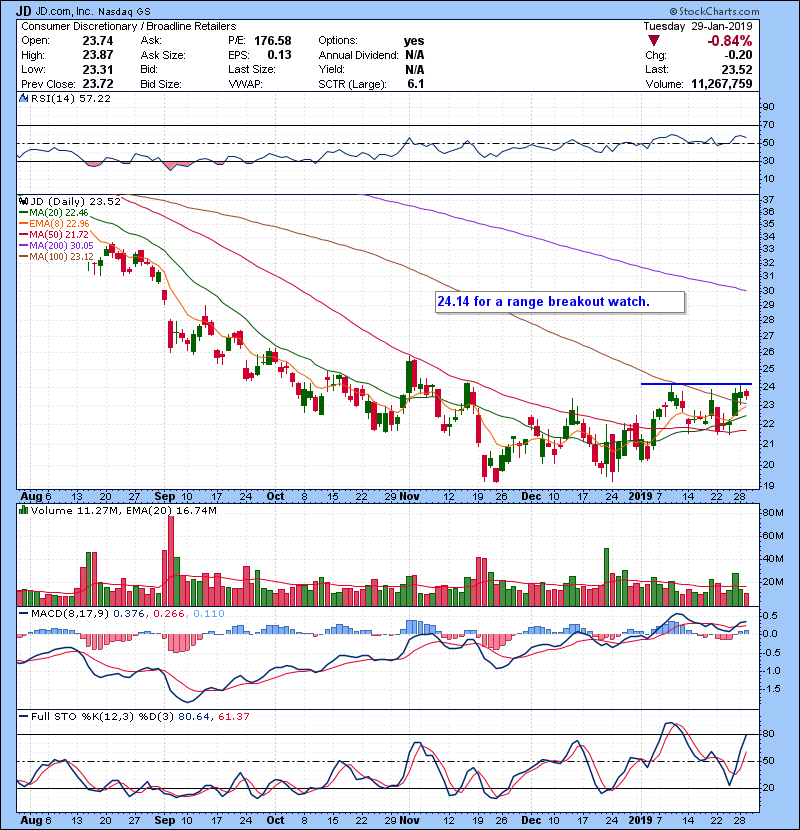Image resolution: width=800 pixels, height=830 pixels.
Task: Select the MA(50) red legend entry
Action: click(50, 234)
